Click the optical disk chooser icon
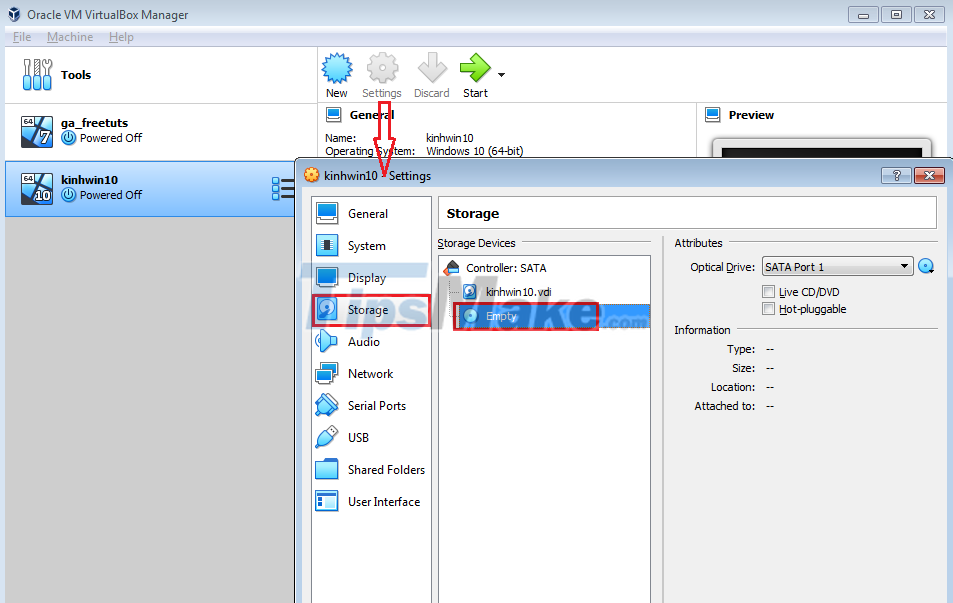The height and width of the screenshot is (603, 953). (x=926, y=266)
